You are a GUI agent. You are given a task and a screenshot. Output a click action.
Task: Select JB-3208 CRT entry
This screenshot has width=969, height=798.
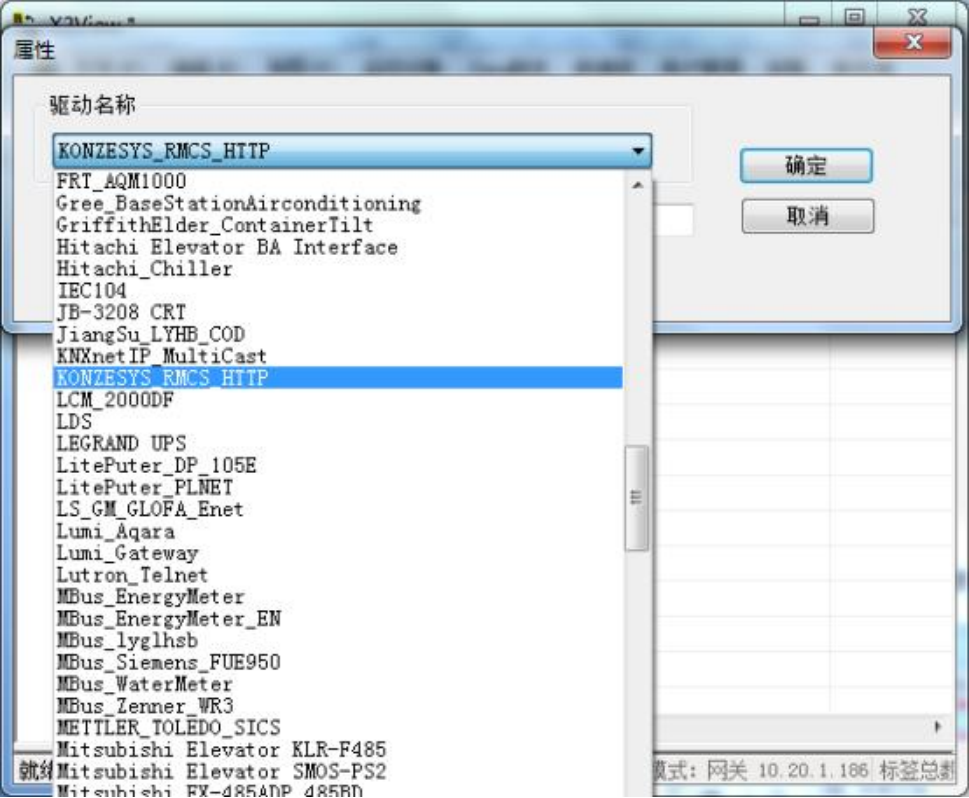337,313
